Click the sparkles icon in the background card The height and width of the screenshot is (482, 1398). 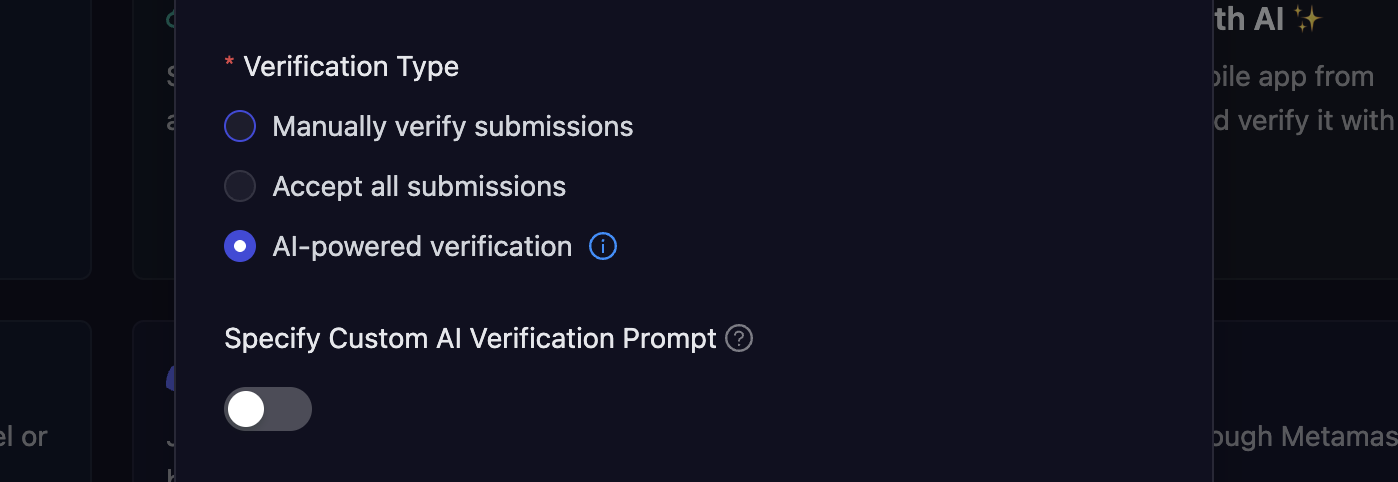[1307, 19]
